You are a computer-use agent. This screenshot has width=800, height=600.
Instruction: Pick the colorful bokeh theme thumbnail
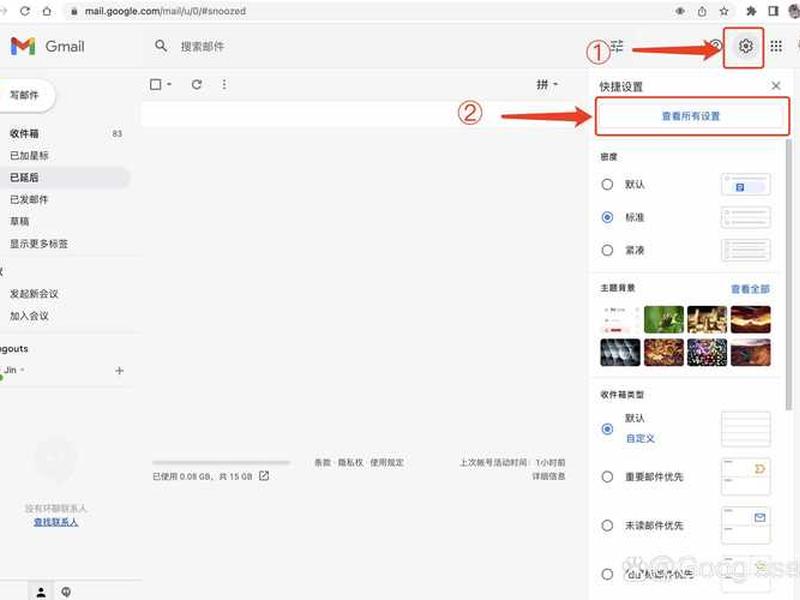[x=707, y=352]
